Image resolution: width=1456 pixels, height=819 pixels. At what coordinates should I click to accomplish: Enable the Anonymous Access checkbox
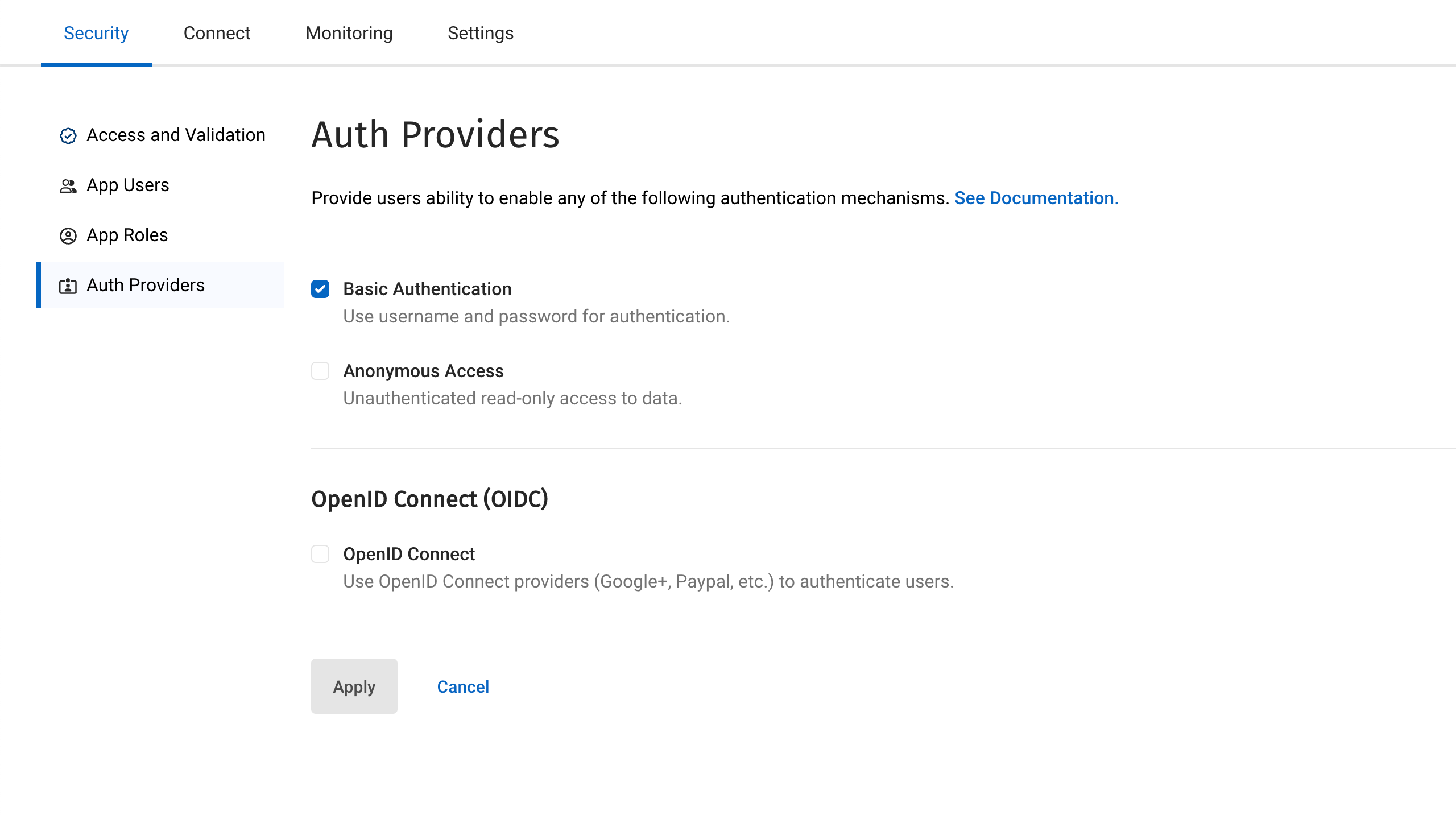click(x=321, y=371)
